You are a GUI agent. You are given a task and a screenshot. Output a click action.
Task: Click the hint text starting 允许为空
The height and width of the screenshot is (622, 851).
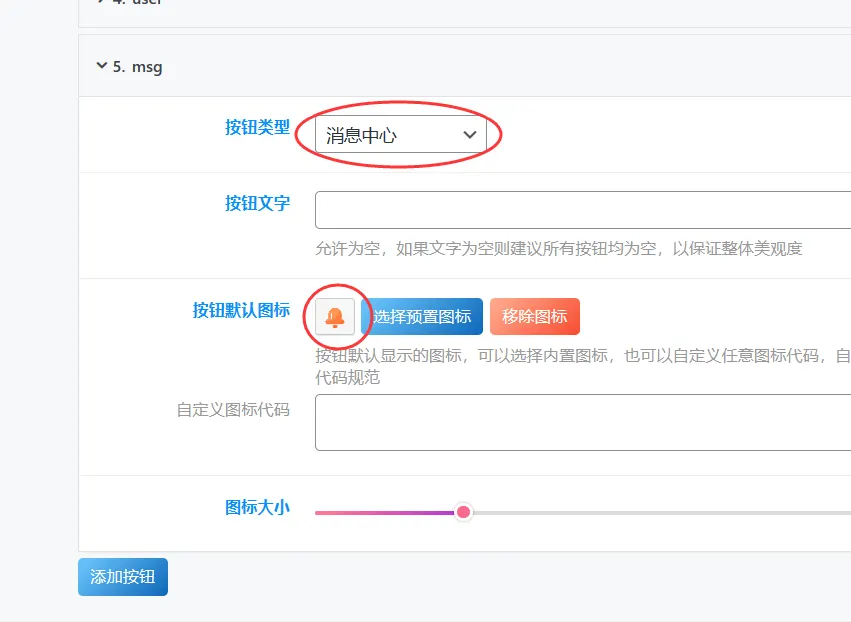tap(558, 249)
